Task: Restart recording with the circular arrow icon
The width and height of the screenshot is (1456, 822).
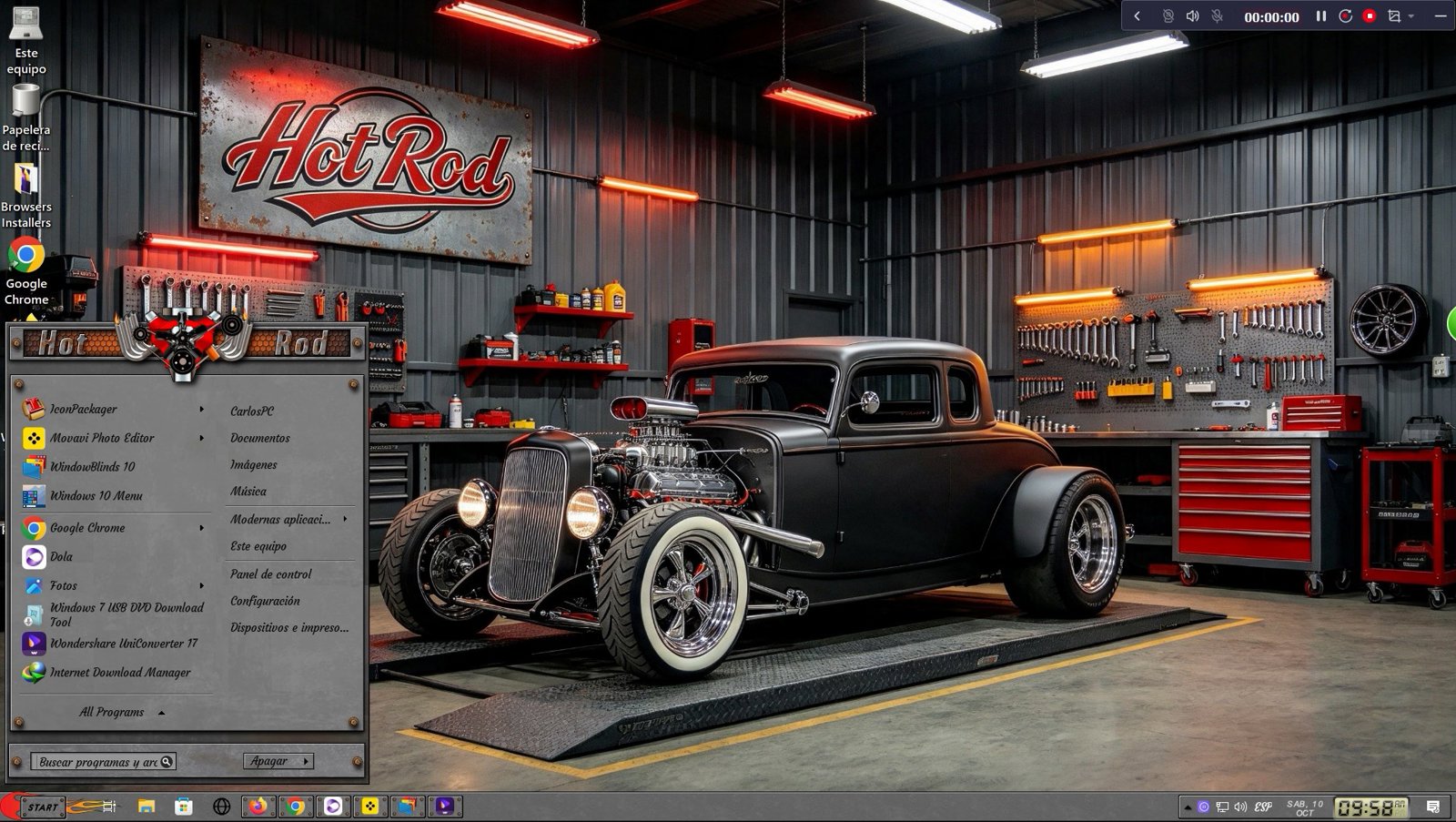Action: [1345, 16]
